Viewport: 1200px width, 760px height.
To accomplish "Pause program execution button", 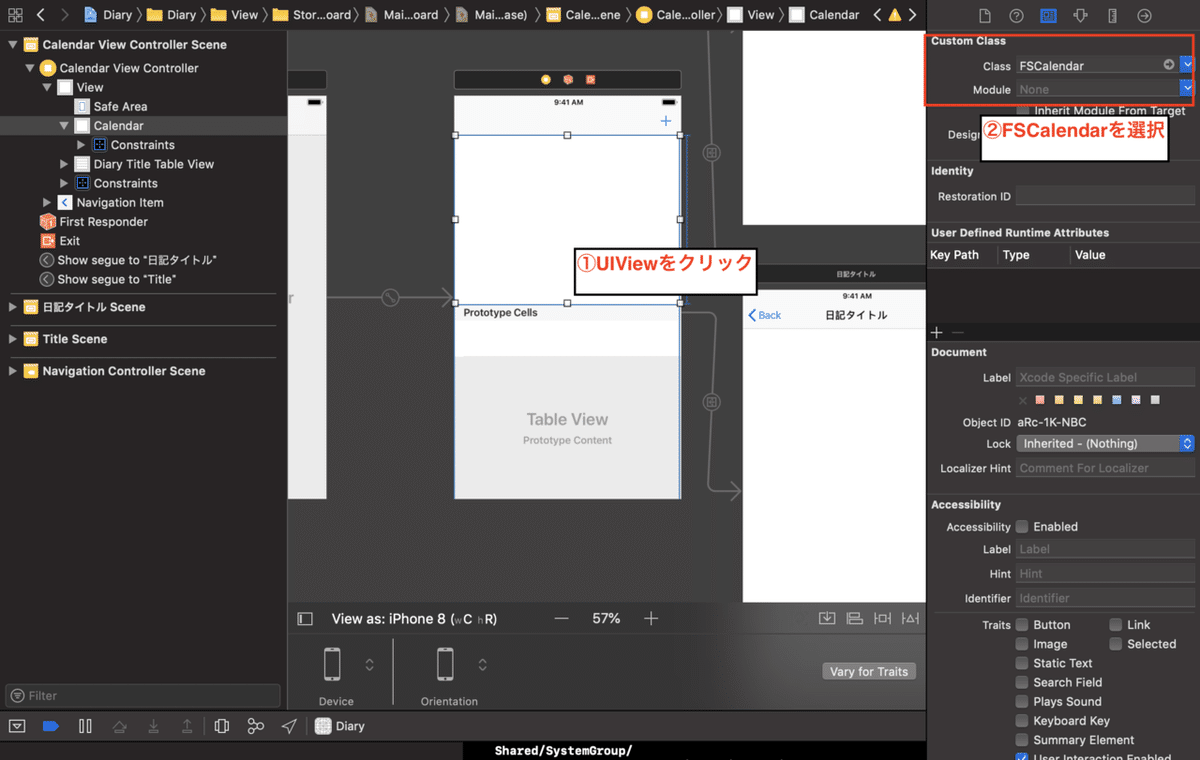I will pos(85,726).
